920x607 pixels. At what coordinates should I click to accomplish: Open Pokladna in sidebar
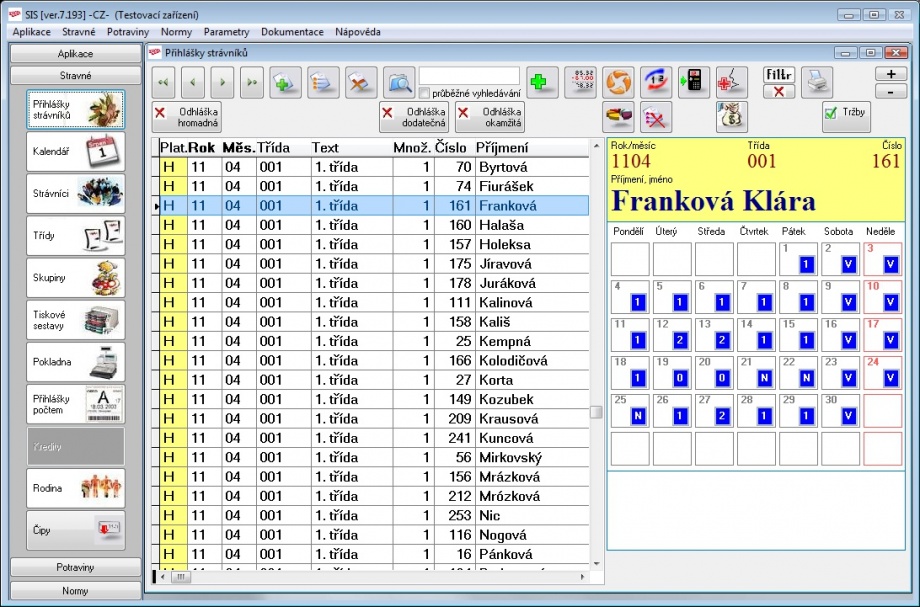point(76,362)
